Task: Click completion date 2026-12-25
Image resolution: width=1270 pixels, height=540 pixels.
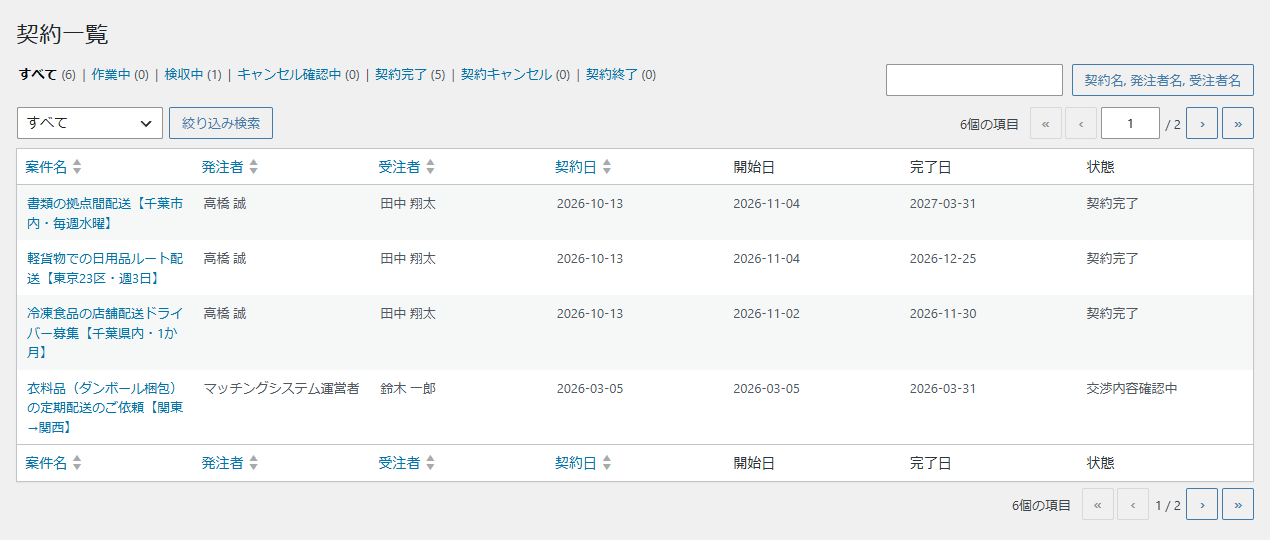Action: click(943, 258)
